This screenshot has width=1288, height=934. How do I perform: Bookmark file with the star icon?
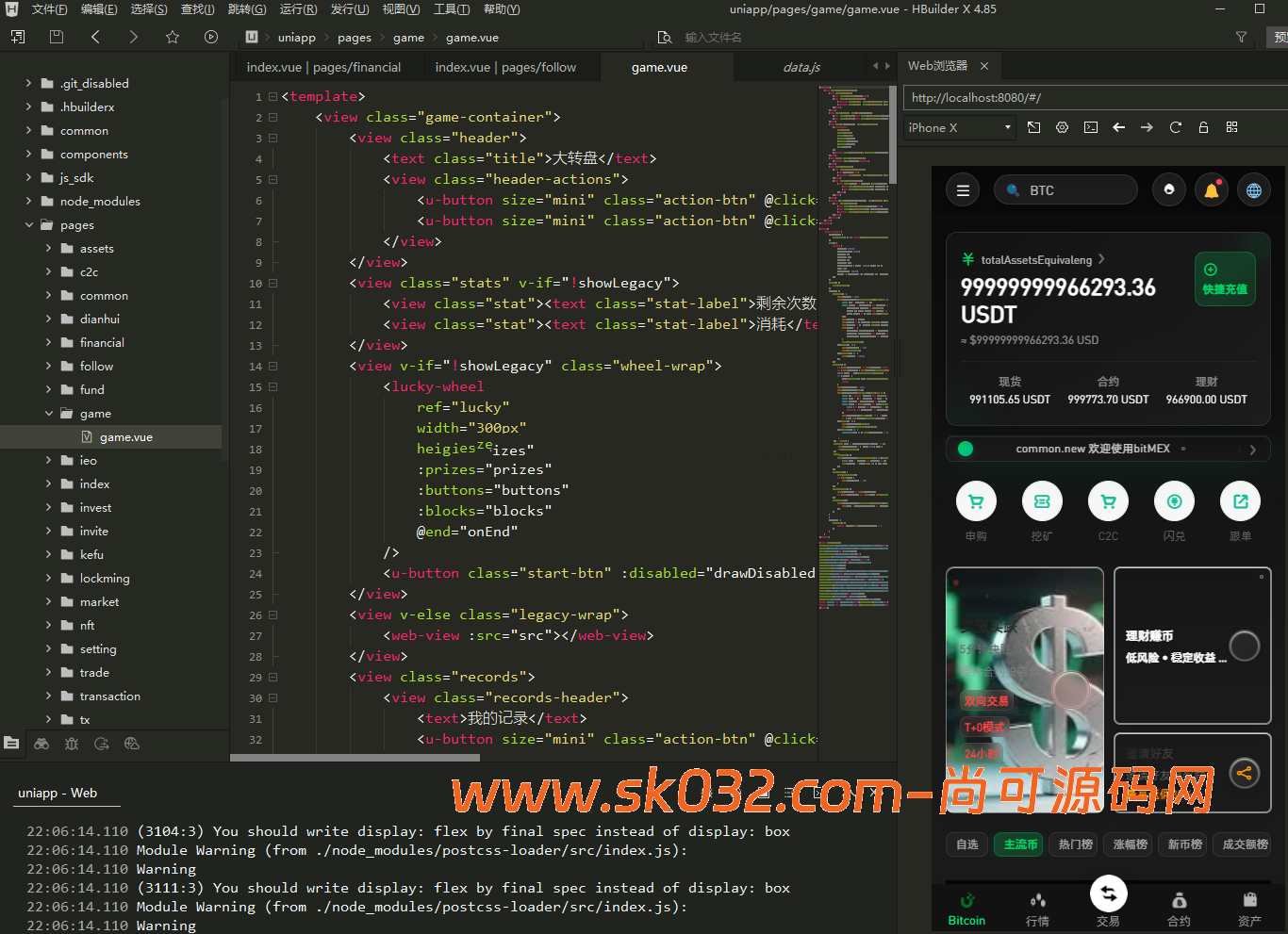tap(172, 37)
